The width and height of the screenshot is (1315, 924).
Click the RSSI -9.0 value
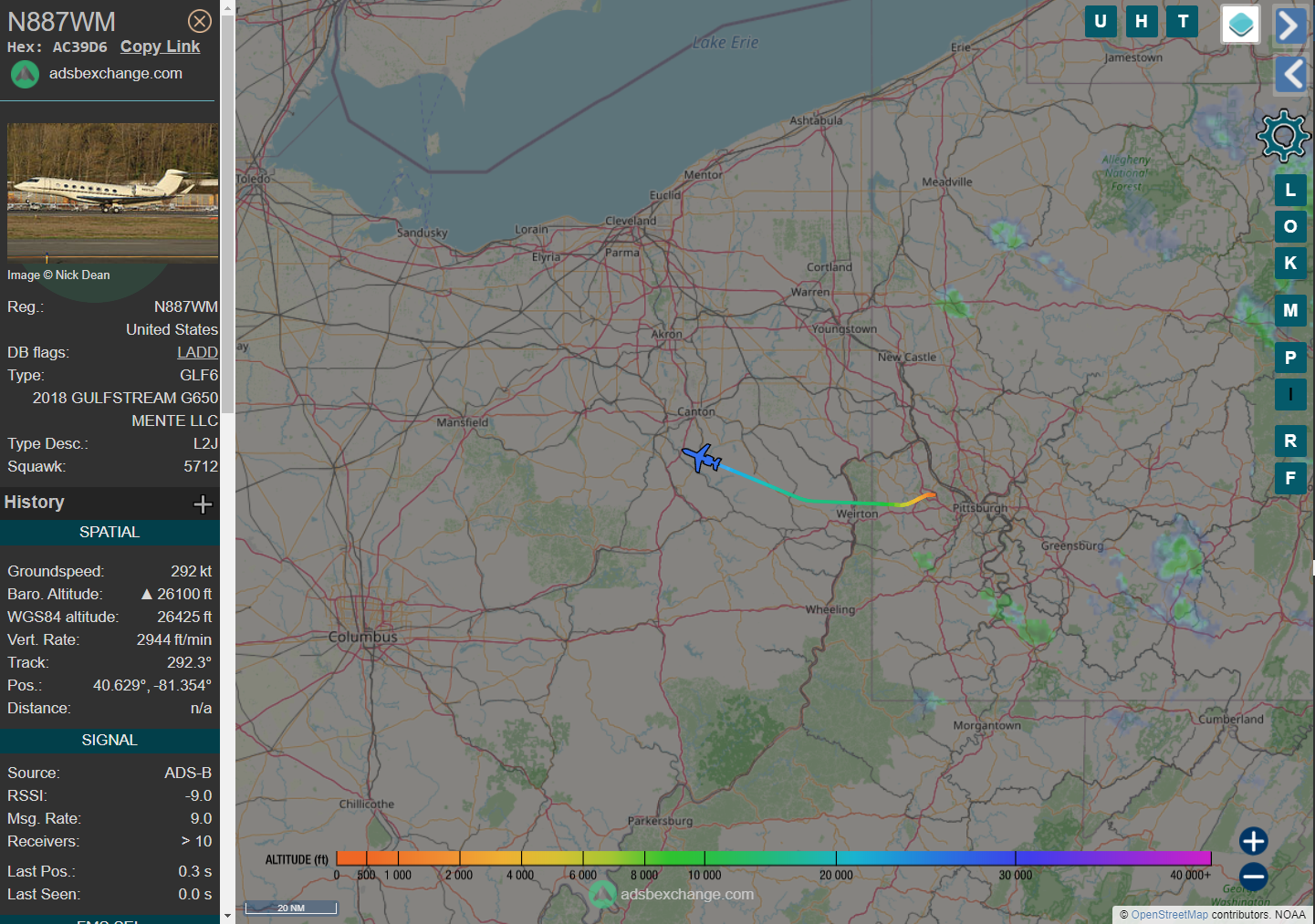[x=198, y=795]
